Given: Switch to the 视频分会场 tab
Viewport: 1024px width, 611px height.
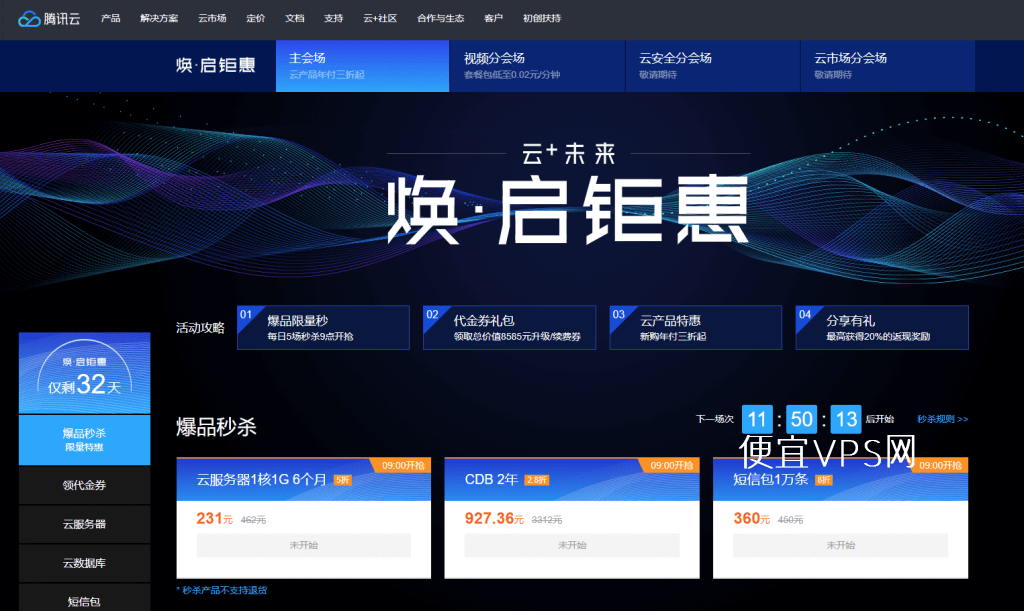Looking at the screenshot, I should (537, 66).
